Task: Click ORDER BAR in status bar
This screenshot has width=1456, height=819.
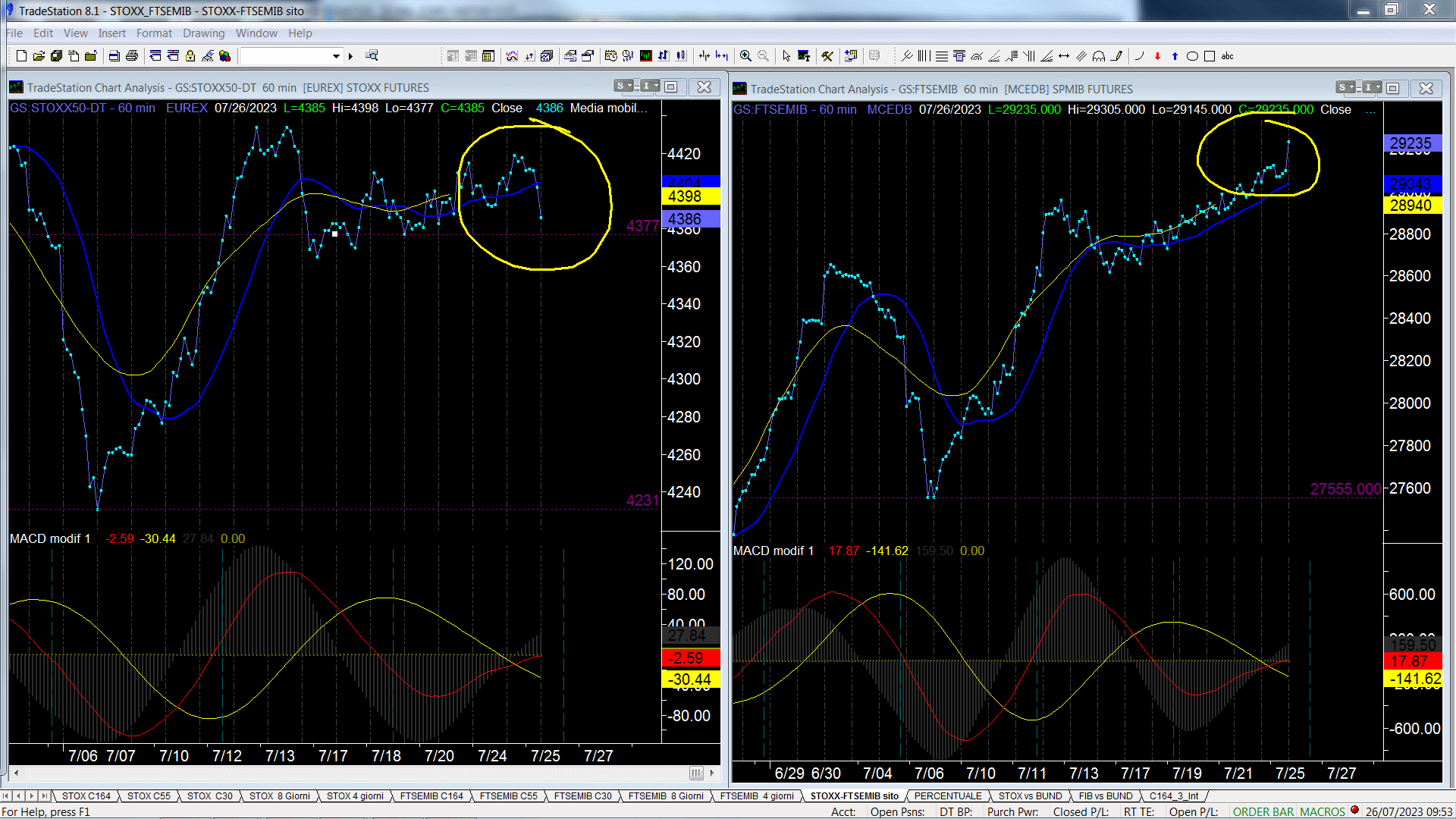Action: 1263,812
